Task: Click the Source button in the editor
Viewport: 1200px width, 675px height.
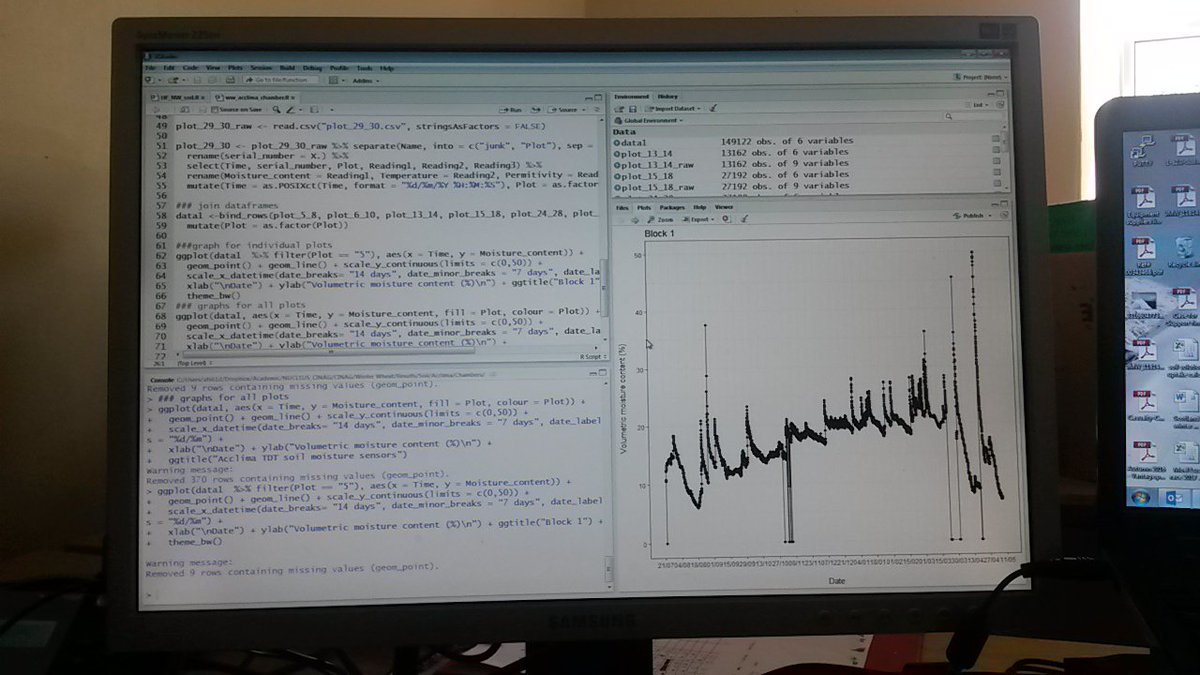Action: coord(566,109)
